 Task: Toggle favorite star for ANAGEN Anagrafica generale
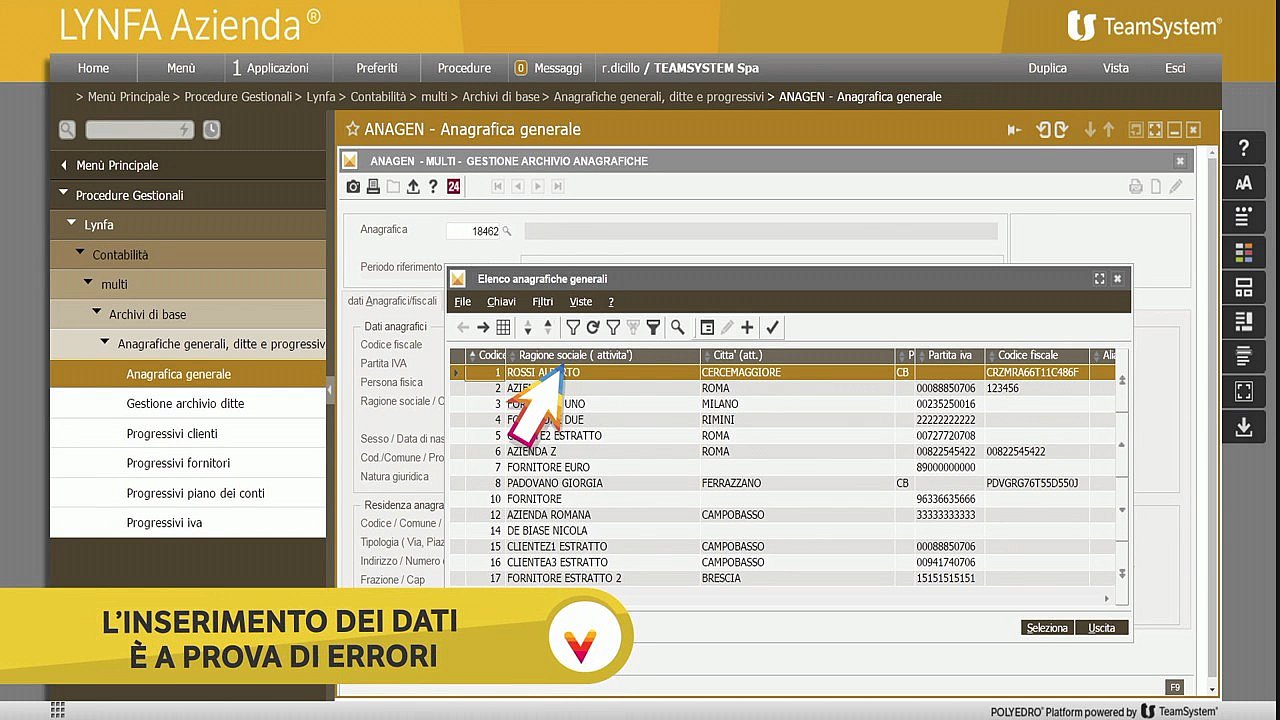tap(352, 129)
